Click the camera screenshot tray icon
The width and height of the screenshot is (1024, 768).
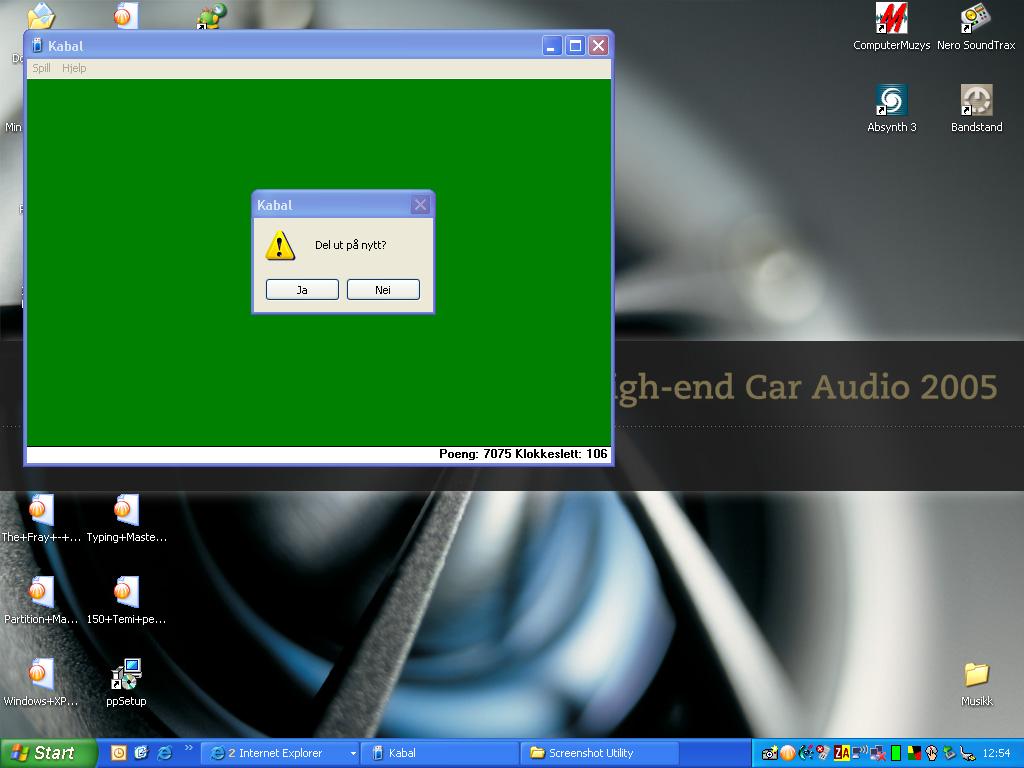coord(770,754)
